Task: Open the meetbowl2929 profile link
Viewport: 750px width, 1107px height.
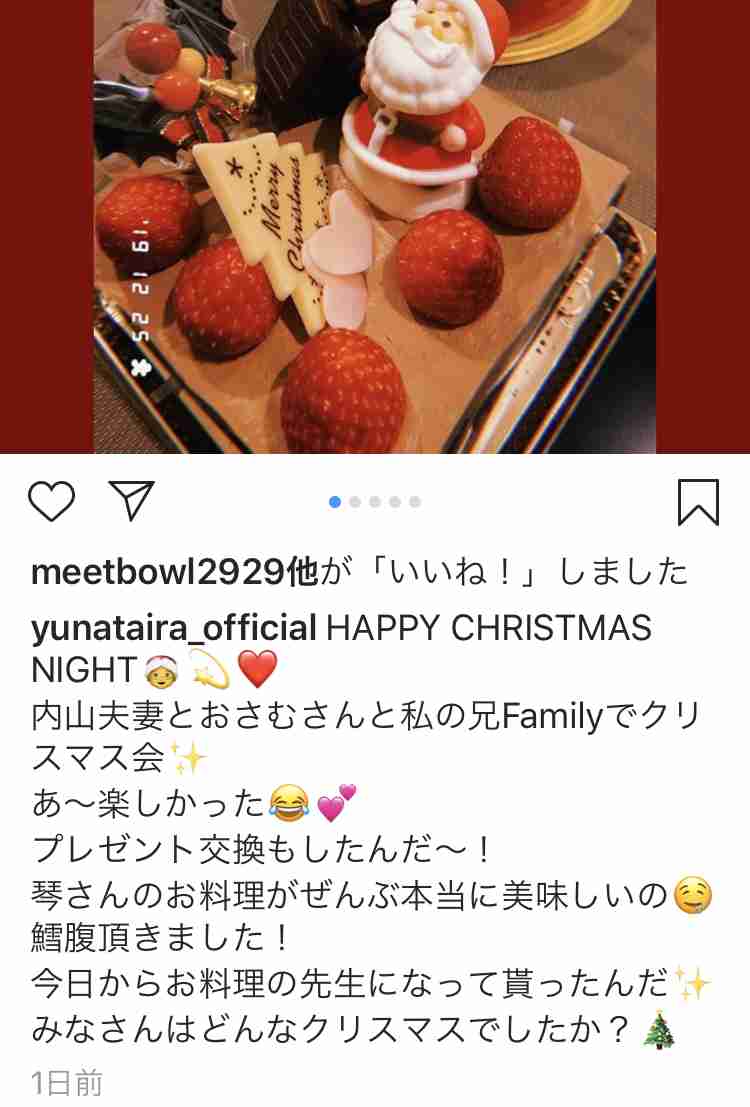Action: tap(158, 572)
